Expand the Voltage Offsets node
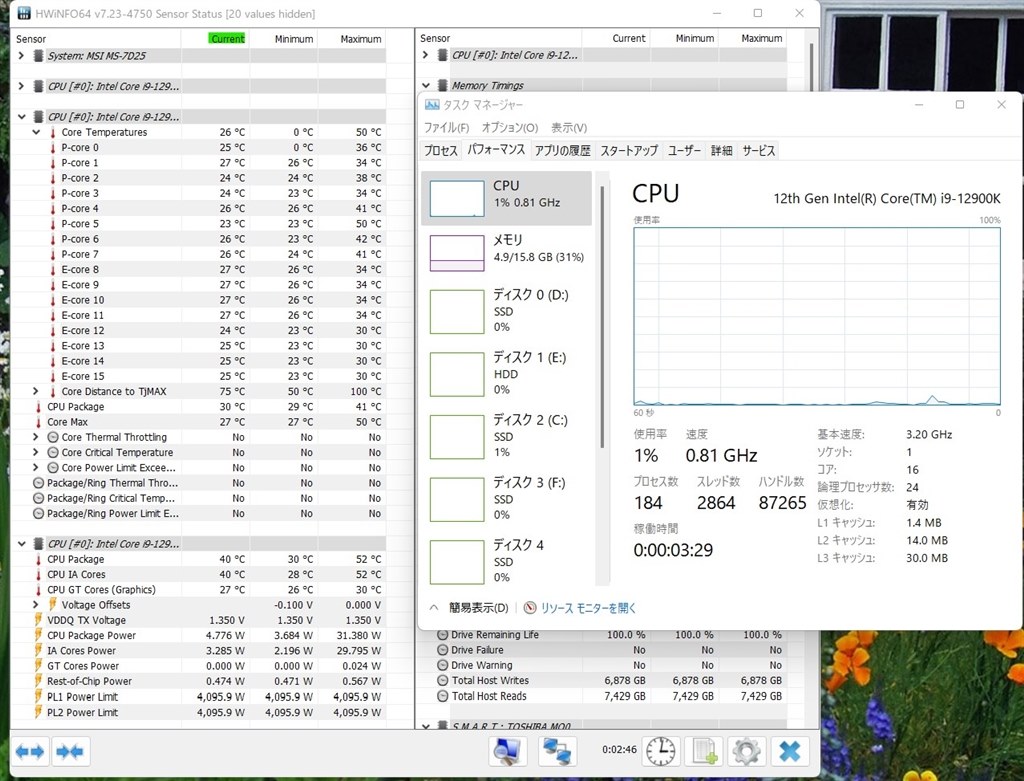Image resolution: width=1024 pixels, height=781 pixels. click(37, 605)
